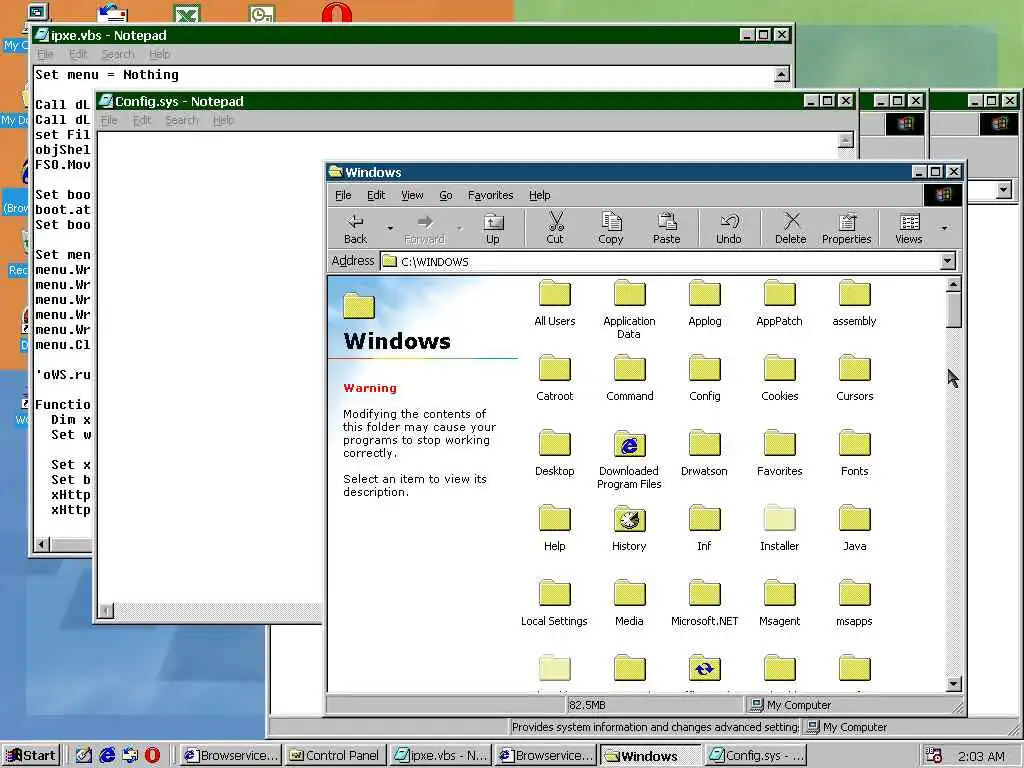Click the scheduler icon in system tray
Viewport: 1024px width, 768px height.
(934, 756)
